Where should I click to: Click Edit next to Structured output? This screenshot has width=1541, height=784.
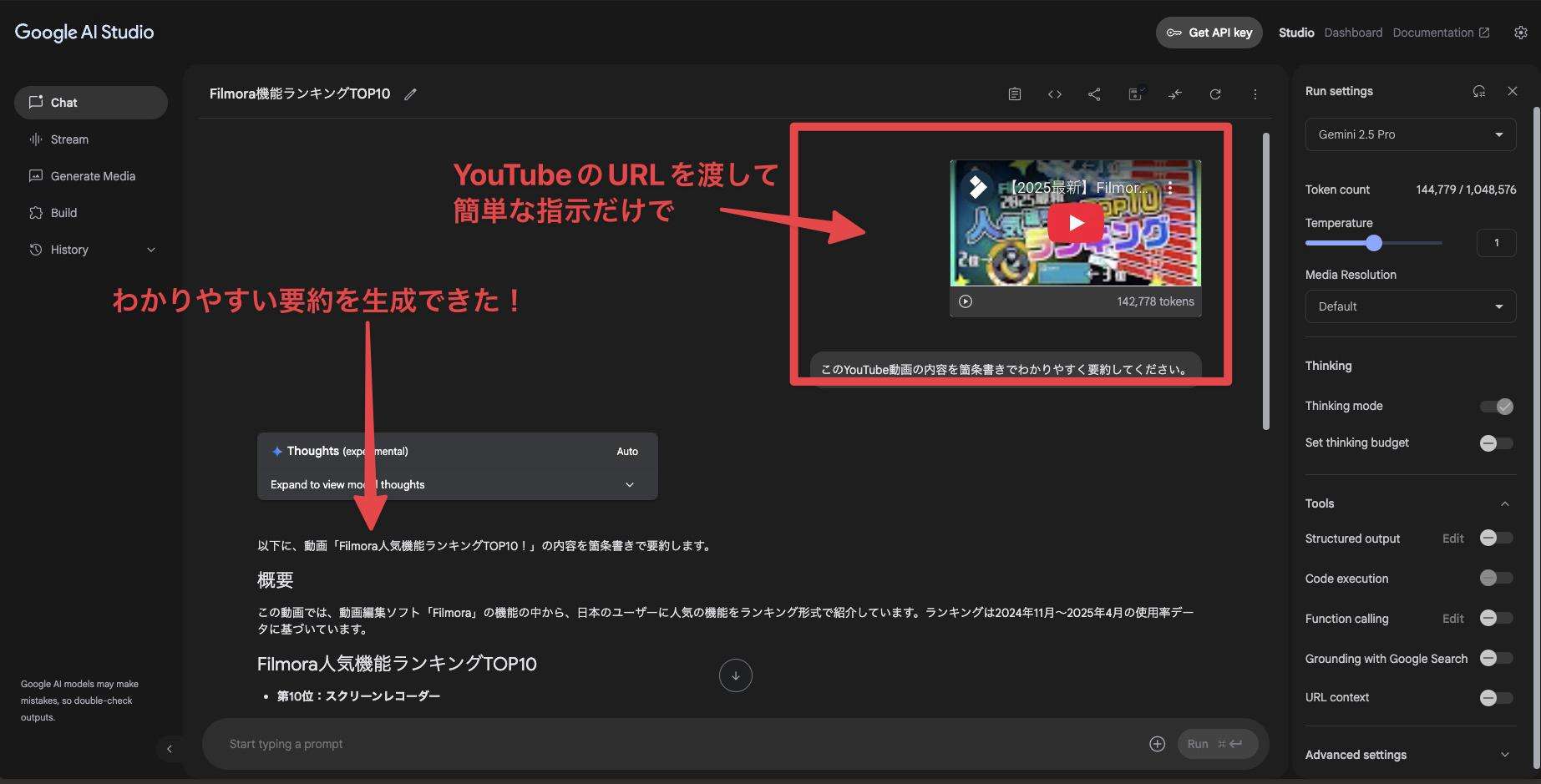(x=1453, y=539)
